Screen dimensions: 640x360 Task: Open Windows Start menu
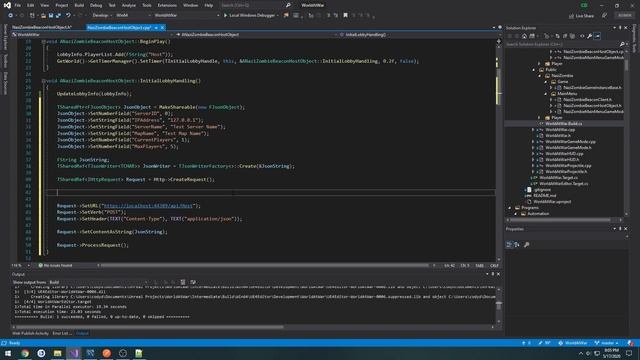pos(8,353)
